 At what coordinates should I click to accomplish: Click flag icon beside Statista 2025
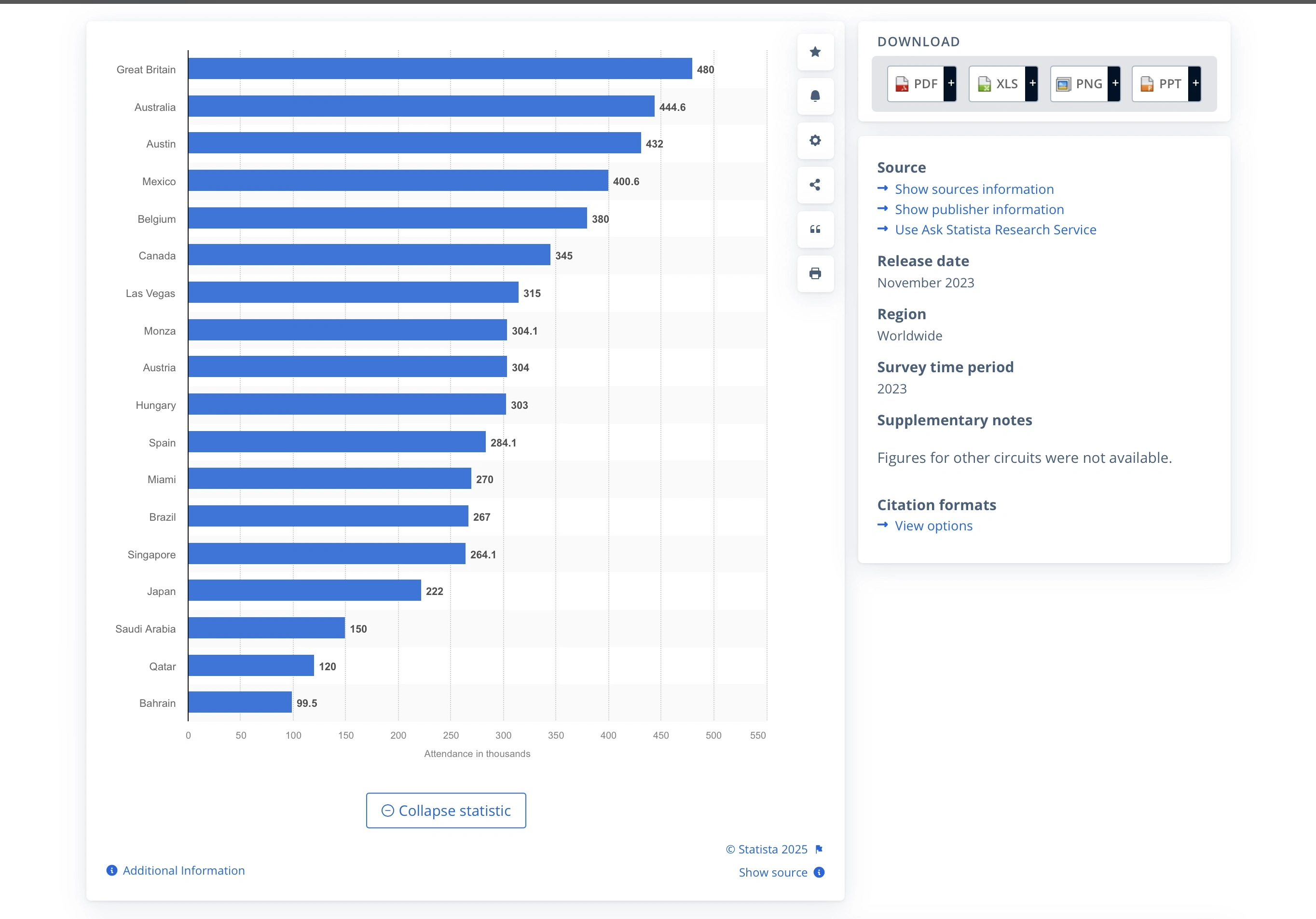(819, 849)
